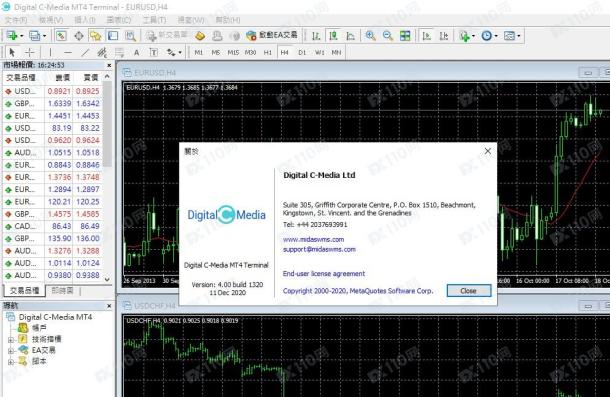Click the Close button in About dialog
The width and height of the screenshot is (610, 397).
click(469, 291)
